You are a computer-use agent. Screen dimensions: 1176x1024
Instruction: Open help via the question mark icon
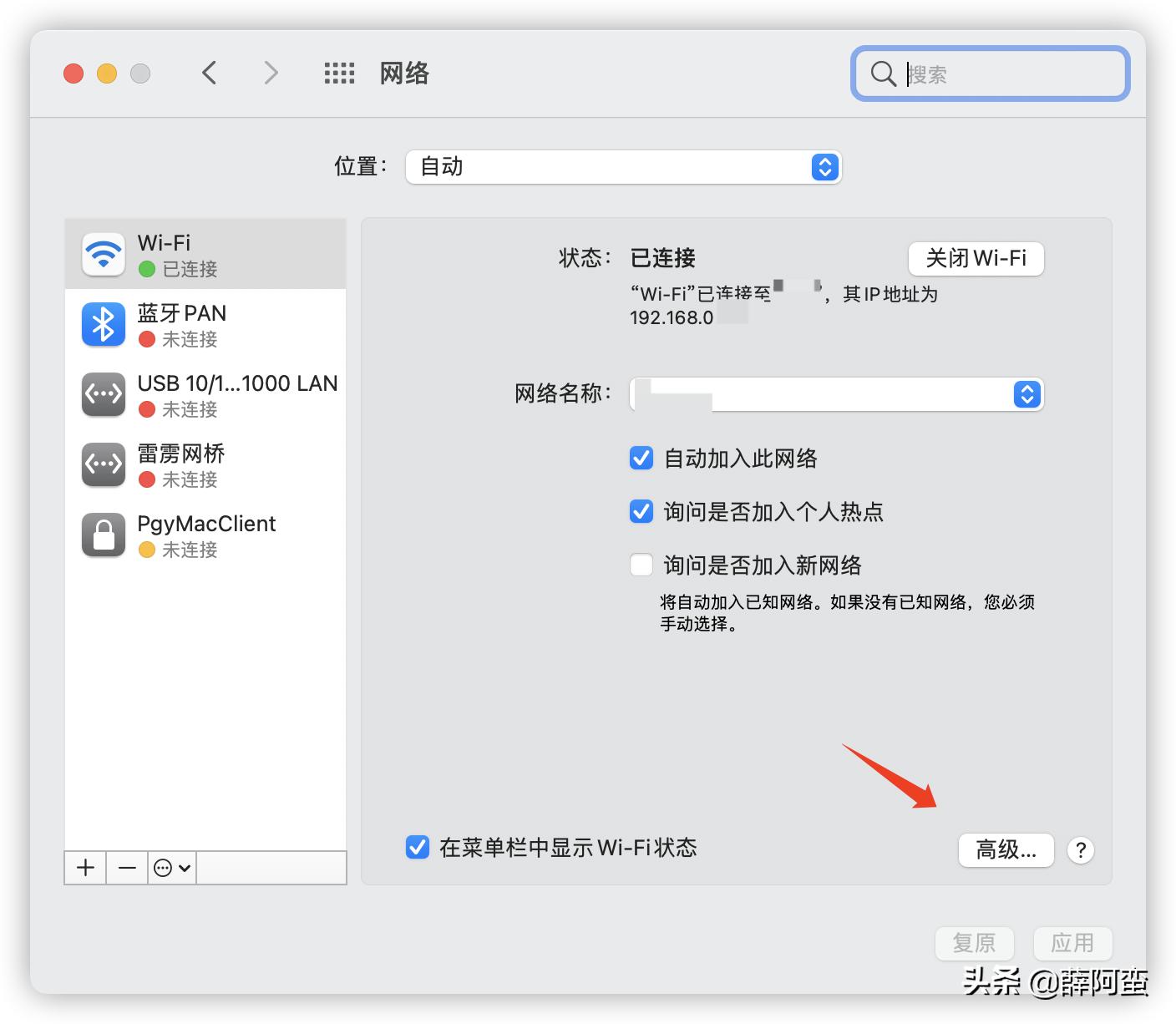pyautogui.click(x=1081, y=850)
